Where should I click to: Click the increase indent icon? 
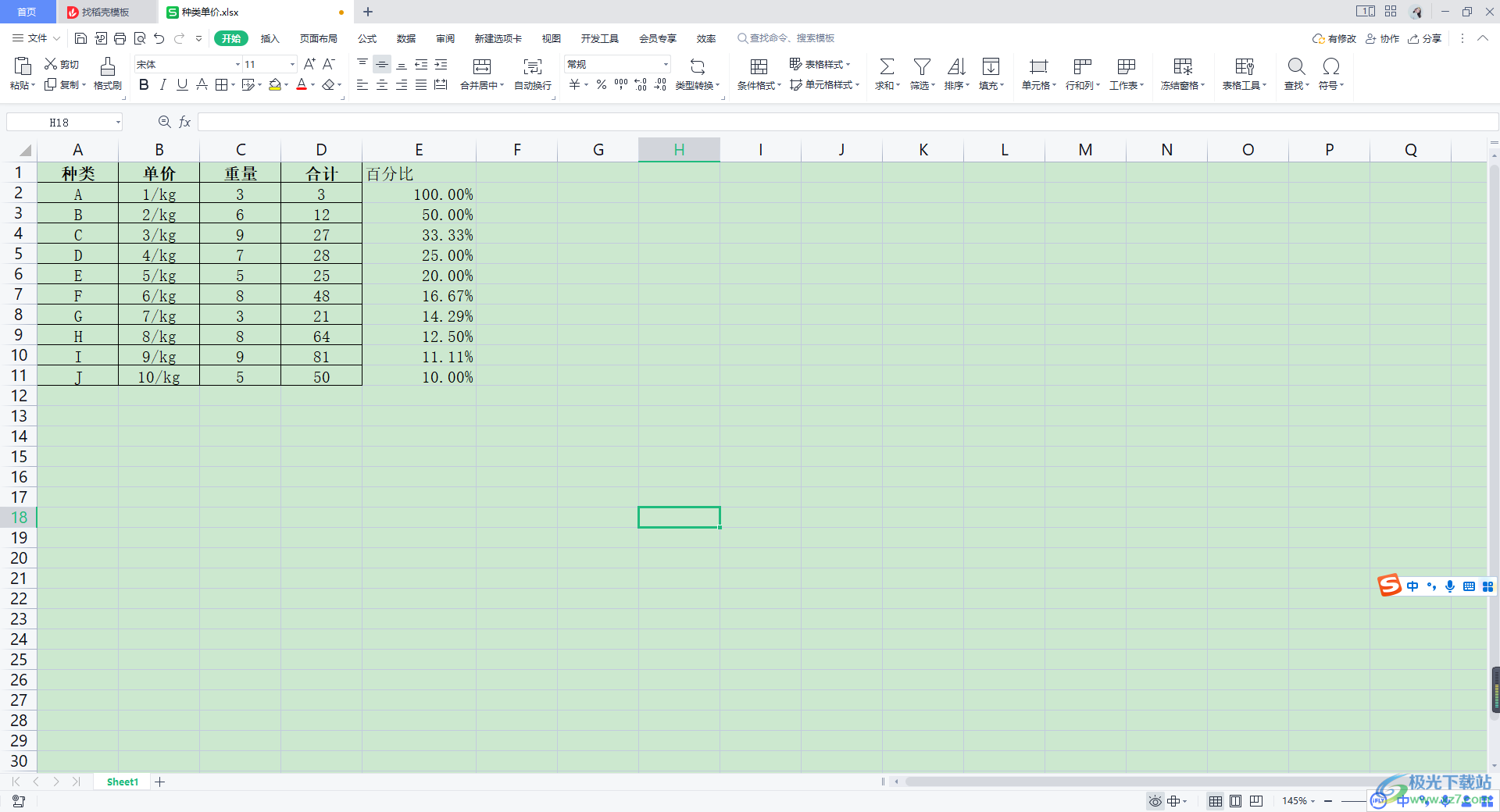pos(441,64)
